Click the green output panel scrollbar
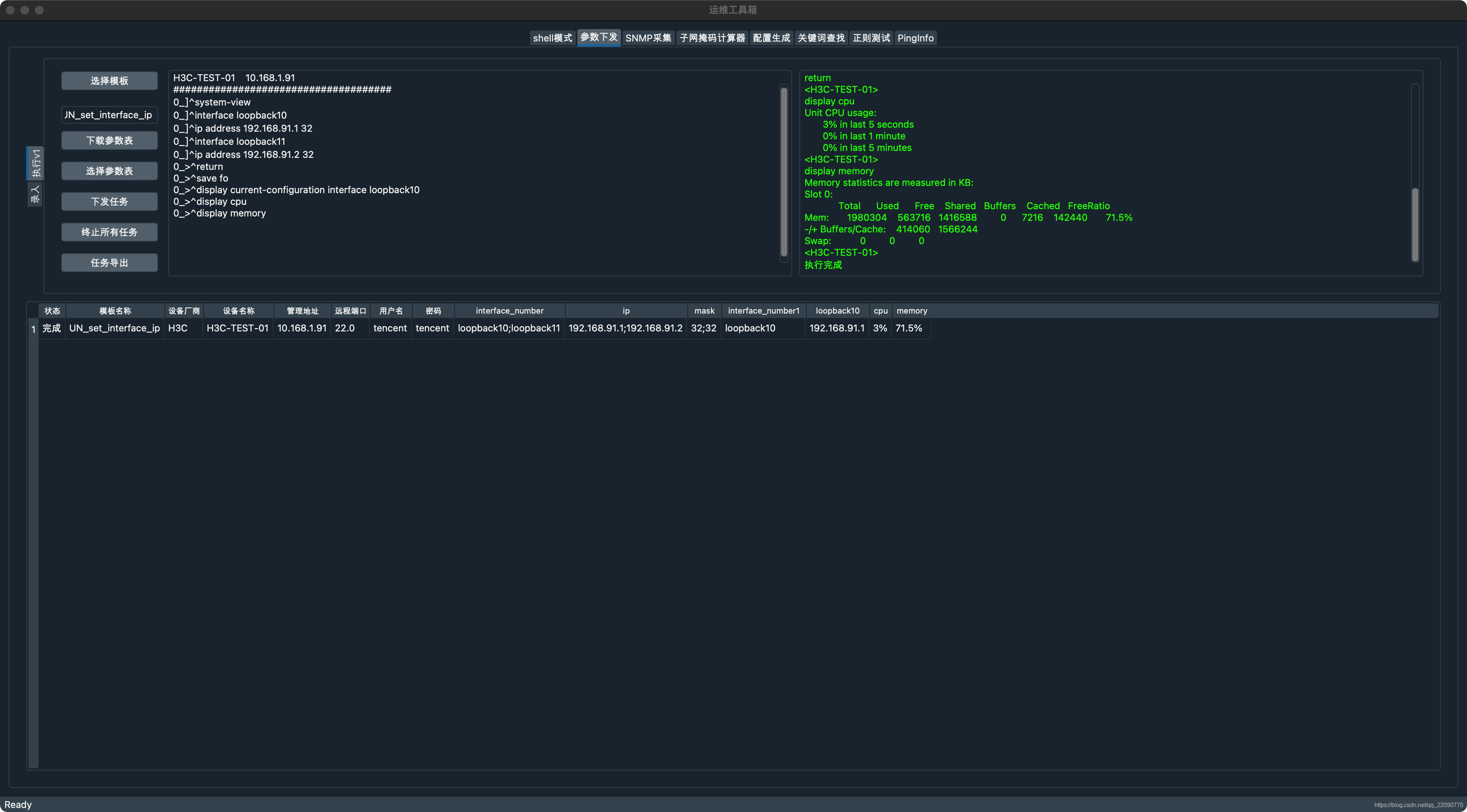 (1415, 224)
